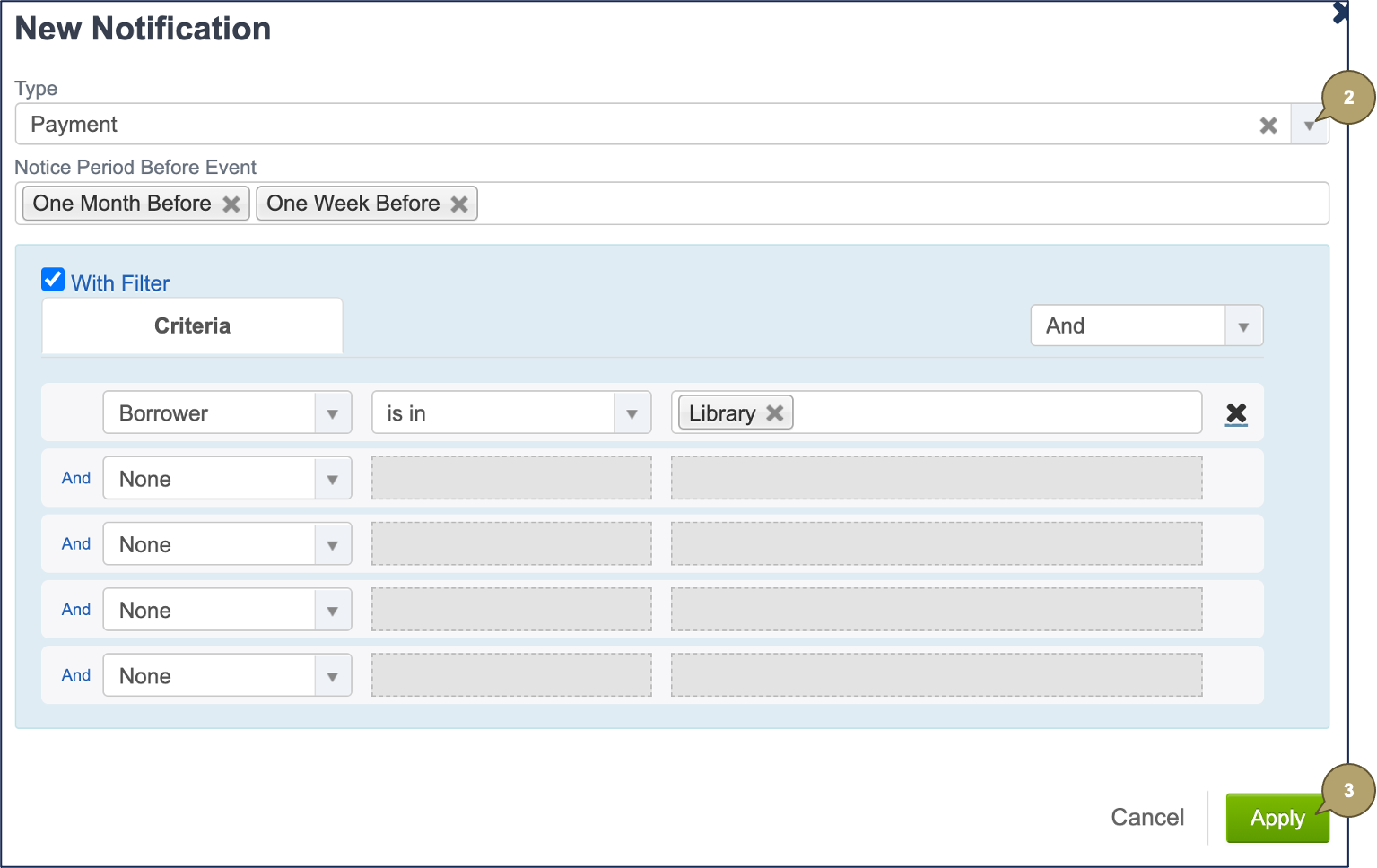
Task: Remove the One Month Before tag
Action: [231, 204]
